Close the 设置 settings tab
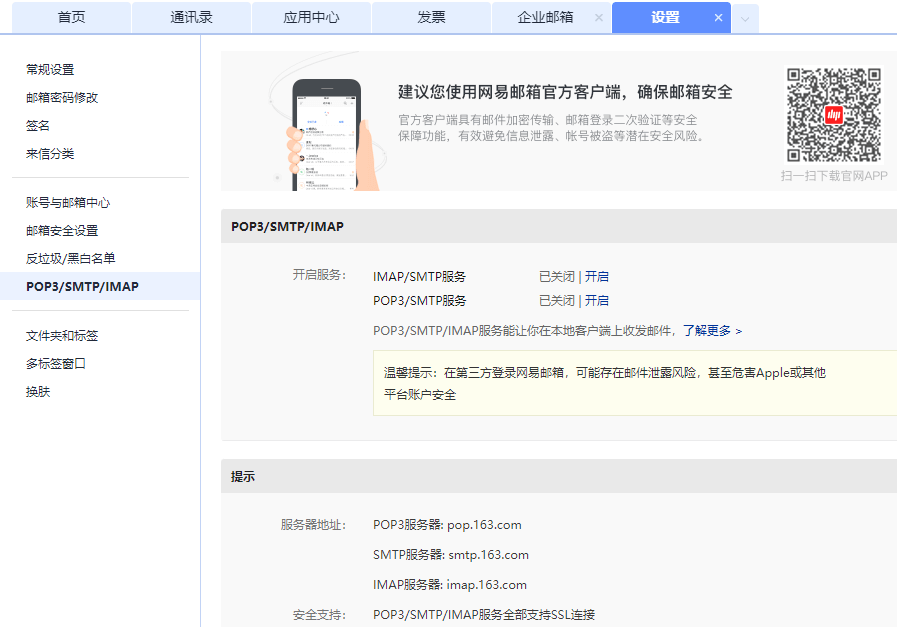This screenshot has height=627, width=897. tap(718, 17)
